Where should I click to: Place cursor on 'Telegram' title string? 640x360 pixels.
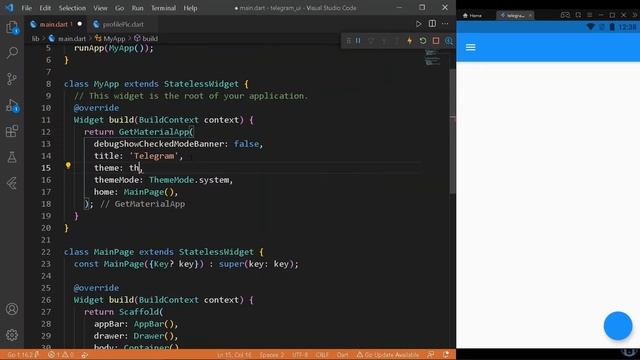pyautogui.click(x=154, y=156)
